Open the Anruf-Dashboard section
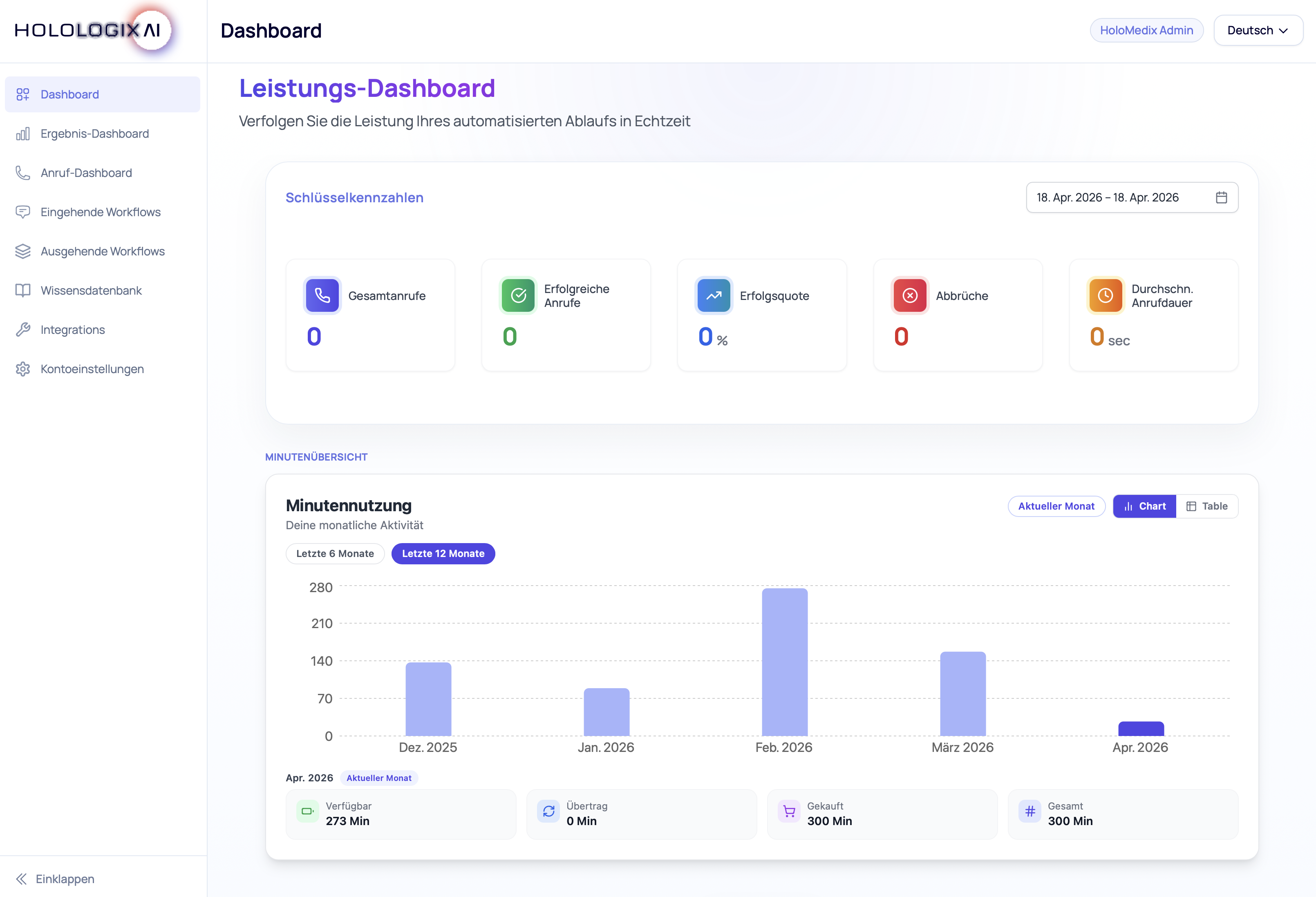Image resolution: width=1316 pixels, height=897 pixels. point(86,173)
